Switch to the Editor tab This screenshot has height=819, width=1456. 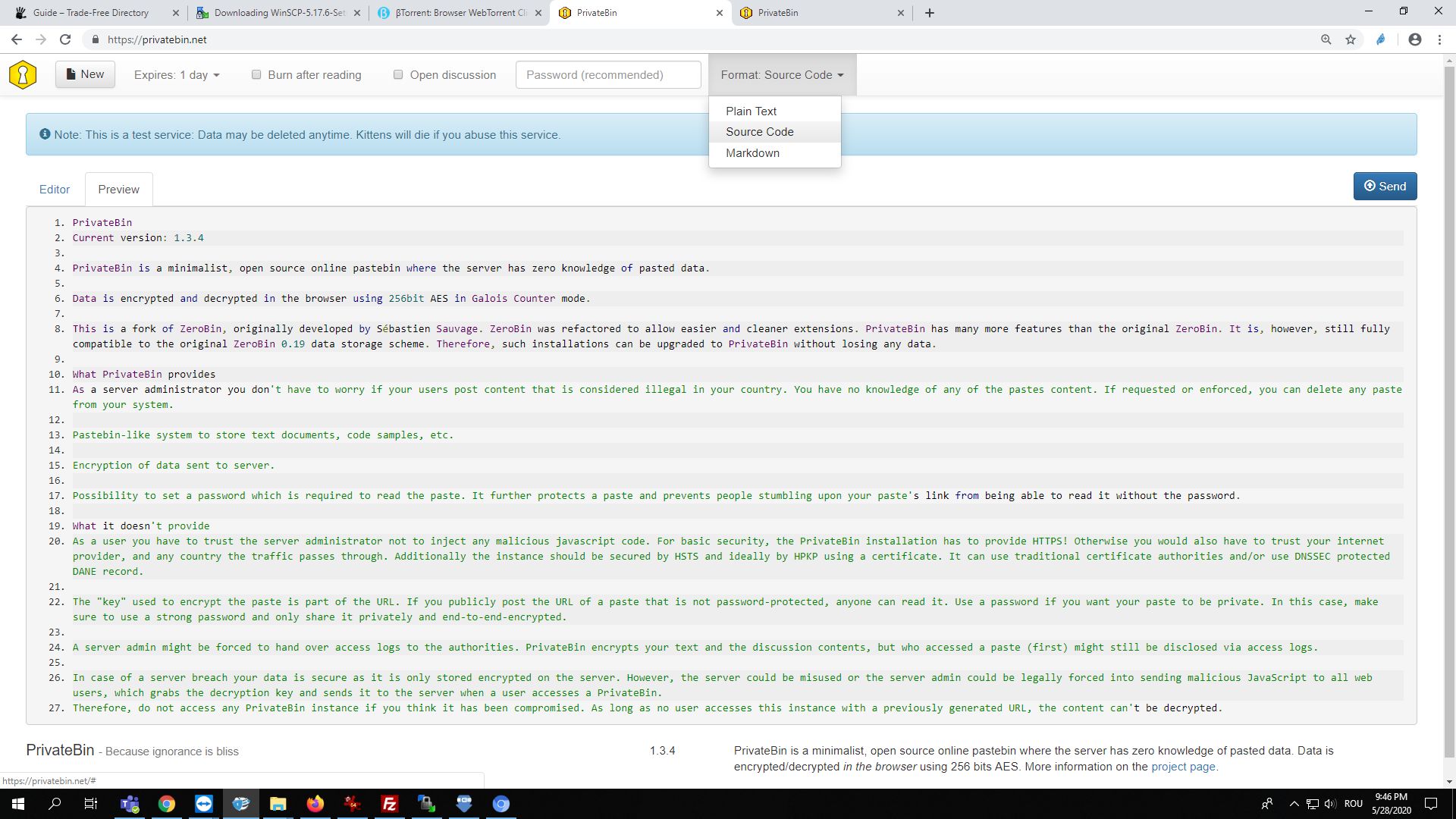(55, 190)
